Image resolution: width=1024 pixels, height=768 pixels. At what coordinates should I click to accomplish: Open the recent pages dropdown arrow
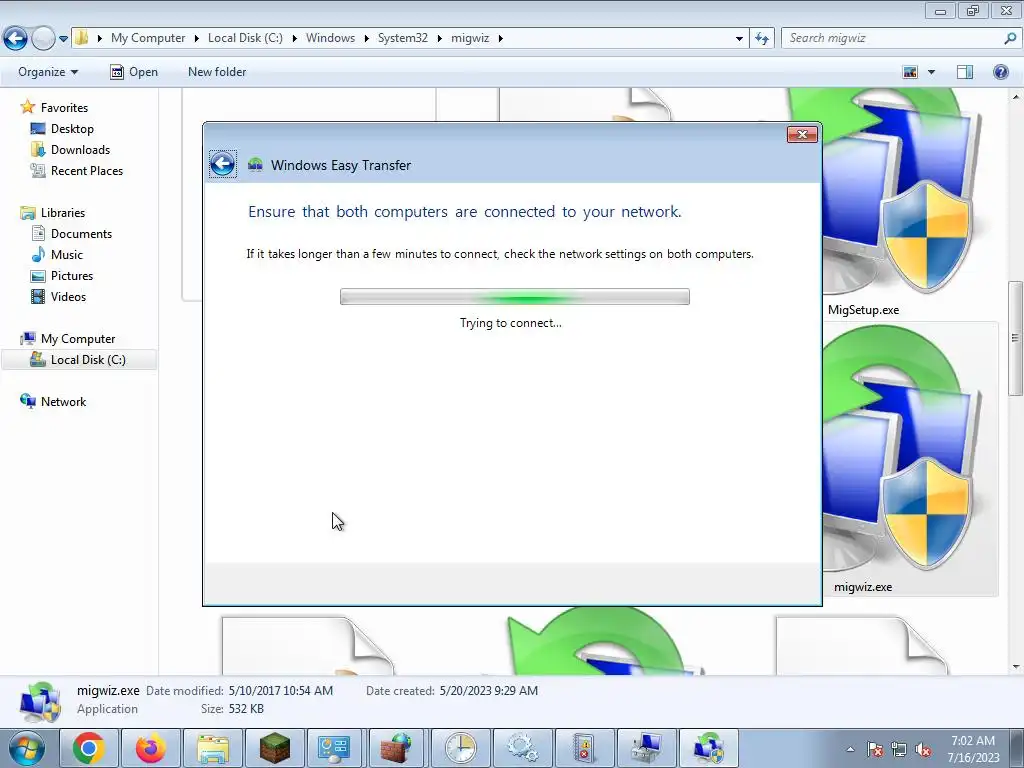[63, 39]
